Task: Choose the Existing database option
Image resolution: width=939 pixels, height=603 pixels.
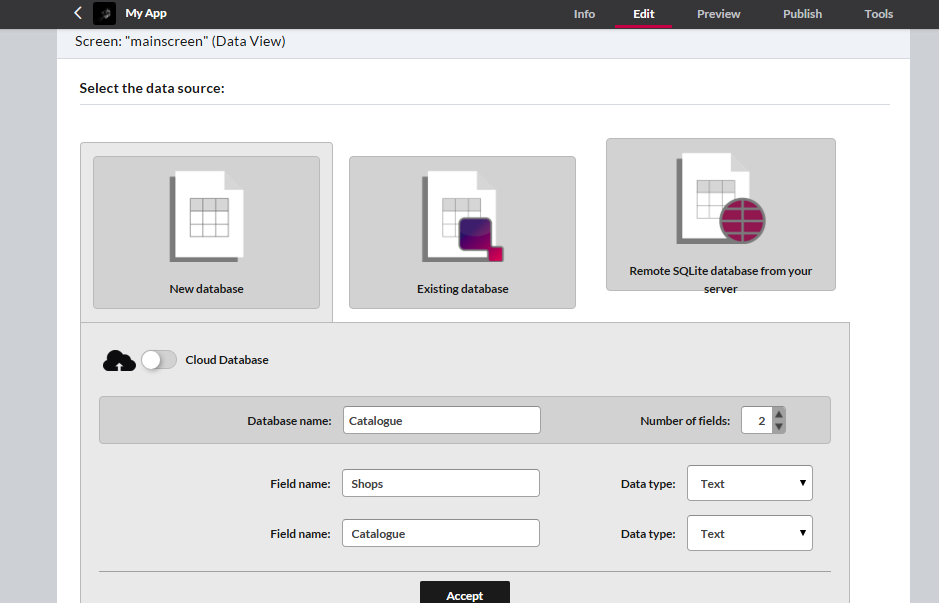Action: pyautogui.click(x=462, y=232)
